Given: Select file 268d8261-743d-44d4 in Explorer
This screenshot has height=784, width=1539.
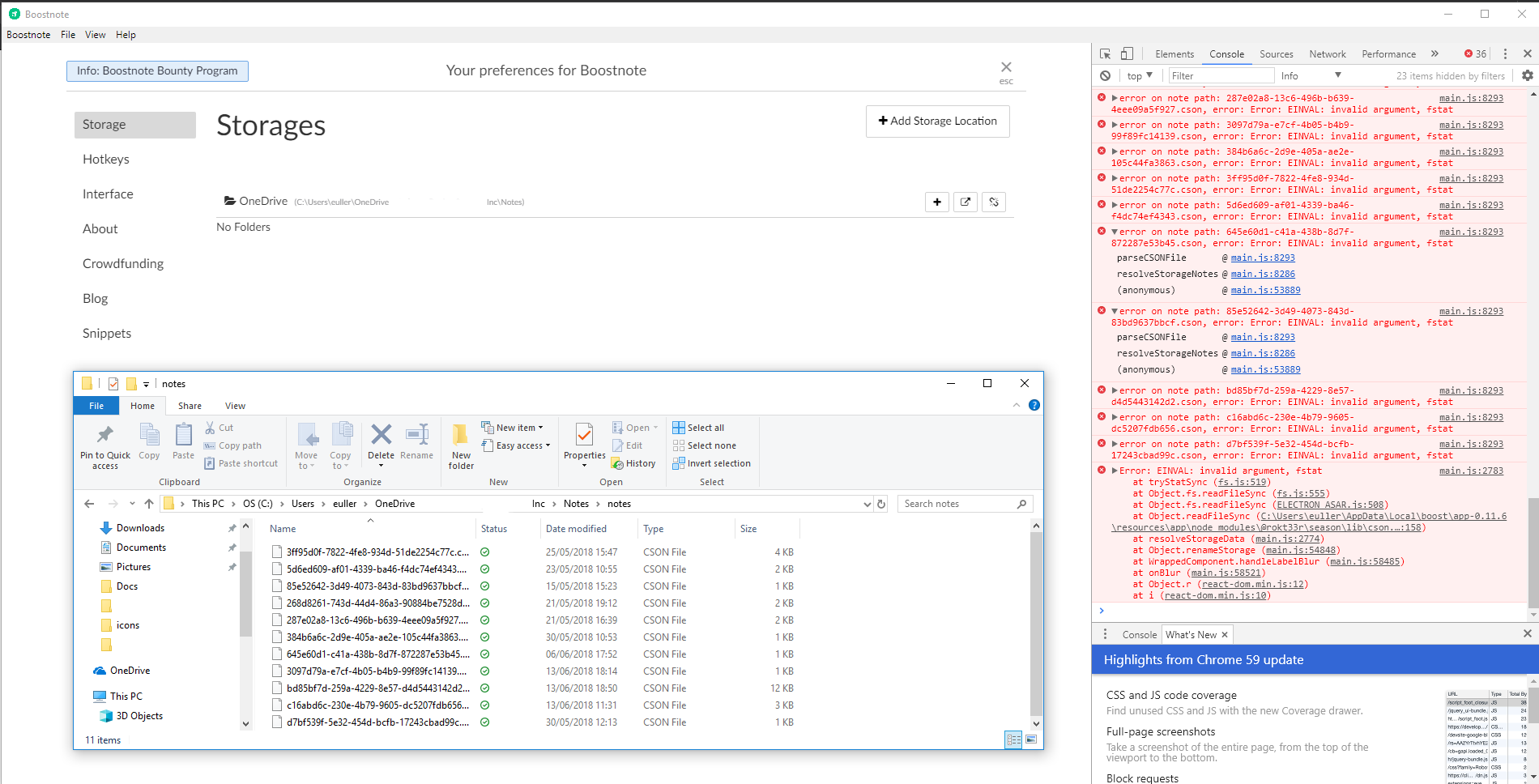Looking at the screenshot, I should [x=377, y=603].
